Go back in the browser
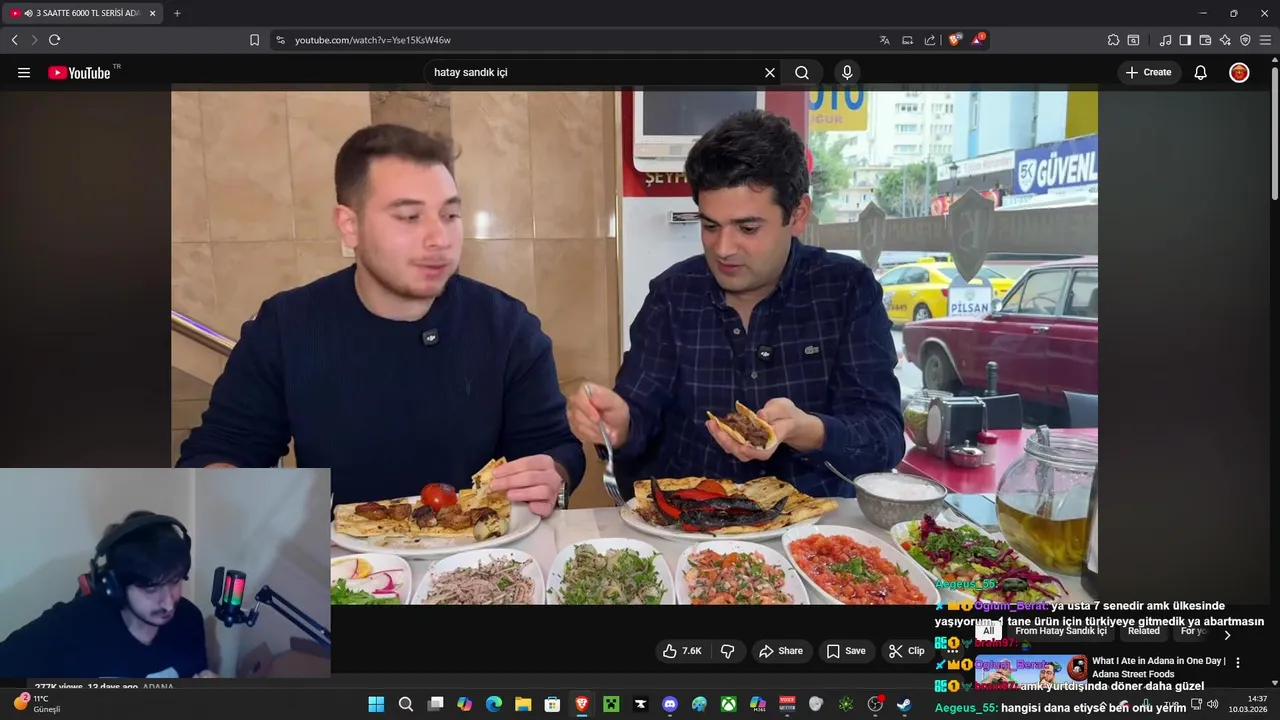This screenshot has width=1280, height=720. point(14,40)
